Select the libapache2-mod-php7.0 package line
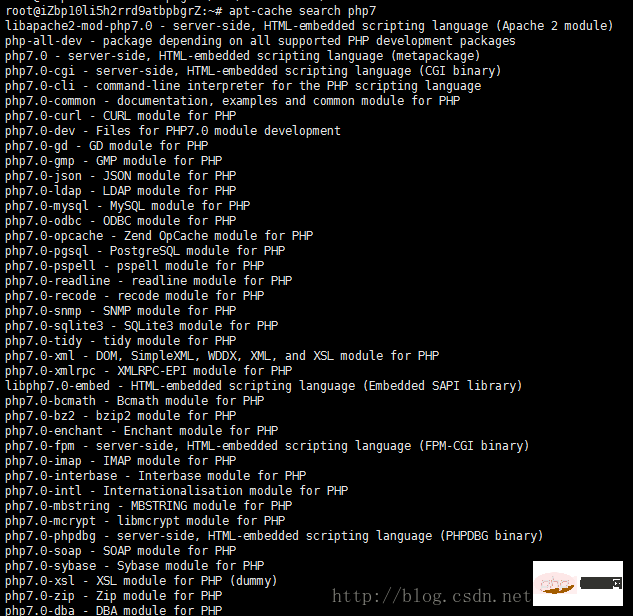Viewport: 633px width, 616px height. coord(309,26)
